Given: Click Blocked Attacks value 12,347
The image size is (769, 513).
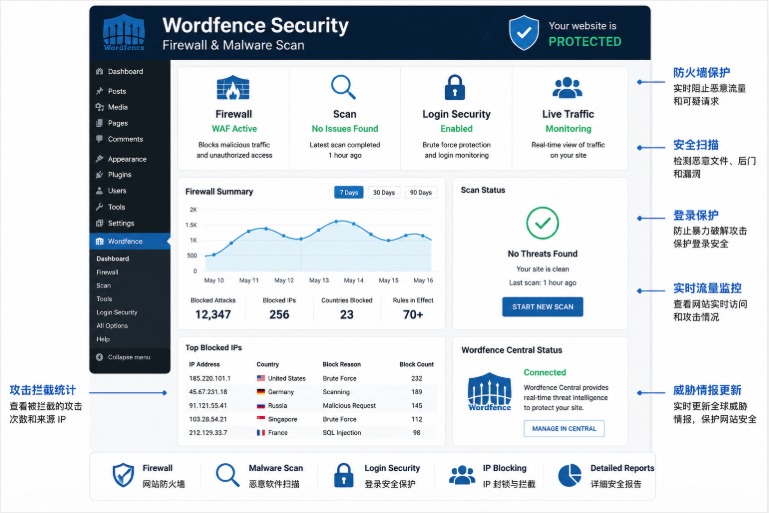Looking at the screenshot, I should pyautogui.click(x=213, y=314).
